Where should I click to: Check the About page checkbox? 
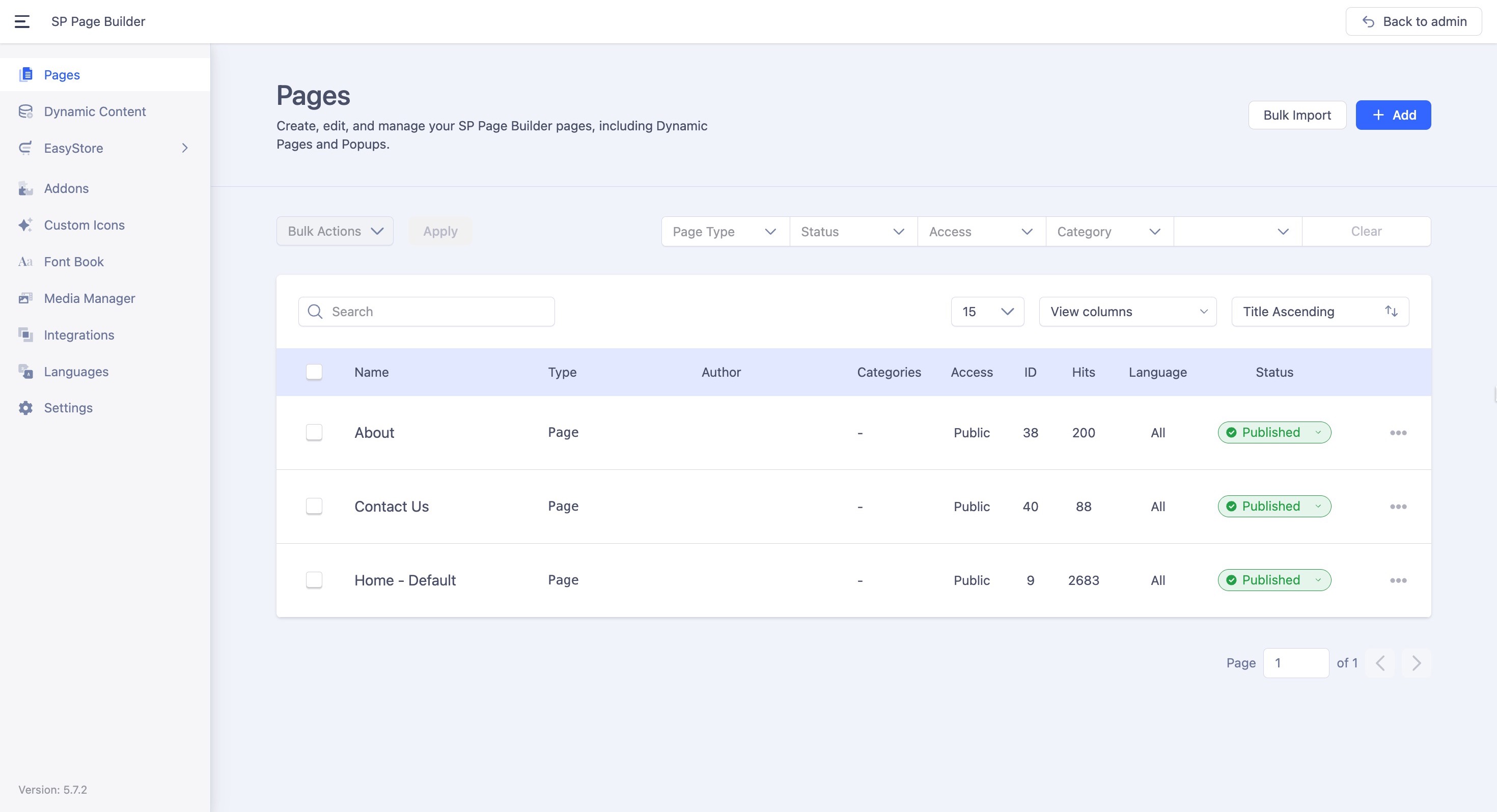(x=314, y=432)
